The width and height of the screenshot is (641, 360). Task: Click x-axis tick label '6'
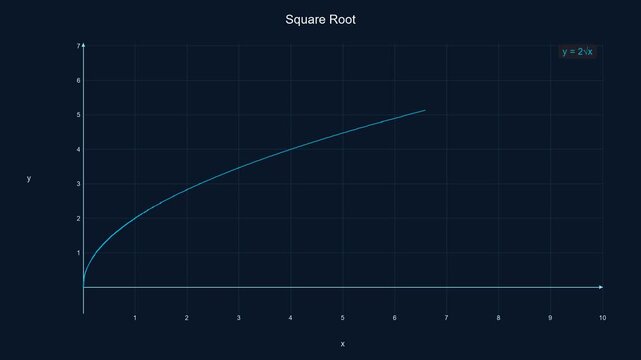click(x=394, y=318)
